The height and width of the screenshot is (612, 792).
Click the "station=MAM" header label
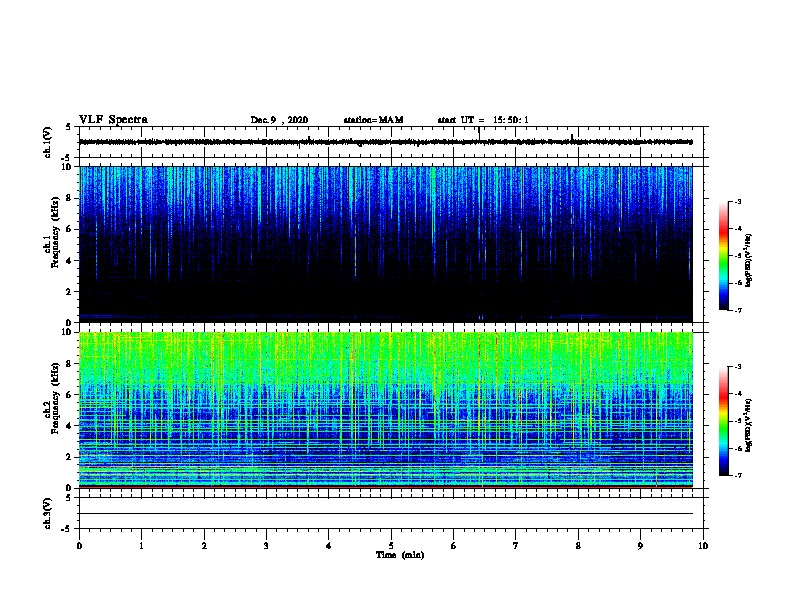[x=373, y=120]
